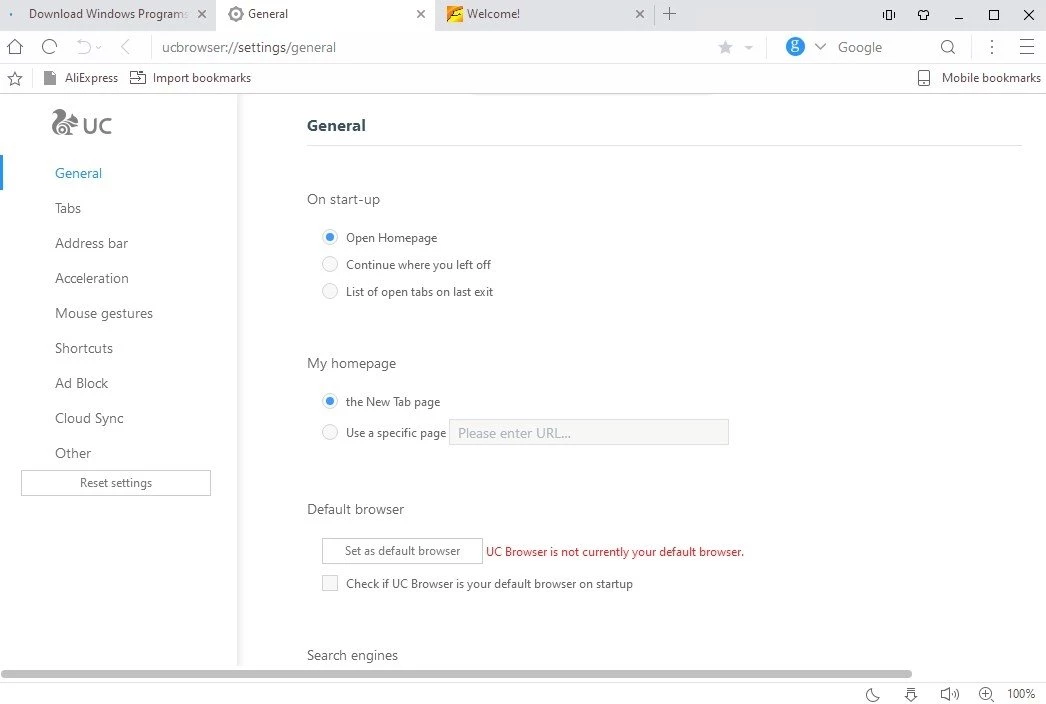Screen dimensions: 1046x704
Task: Bookmark this page with the star icon
Action: [x=725, y=47]
